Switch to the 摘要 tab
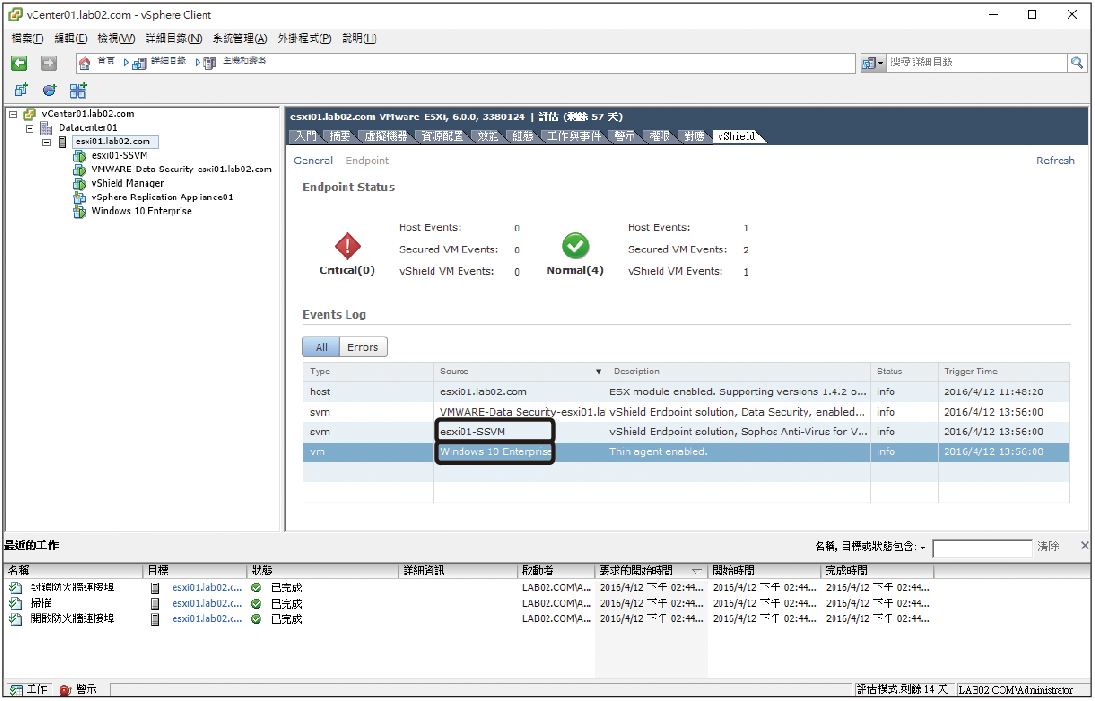This screenshot has width=1095, height=701. pos(340,136)
